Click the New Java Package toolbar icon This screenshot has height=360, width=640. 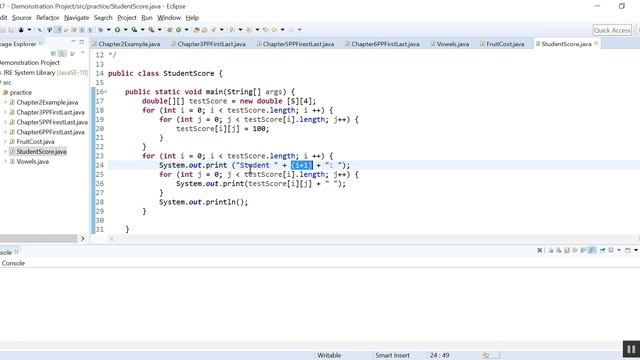[169, 30]
